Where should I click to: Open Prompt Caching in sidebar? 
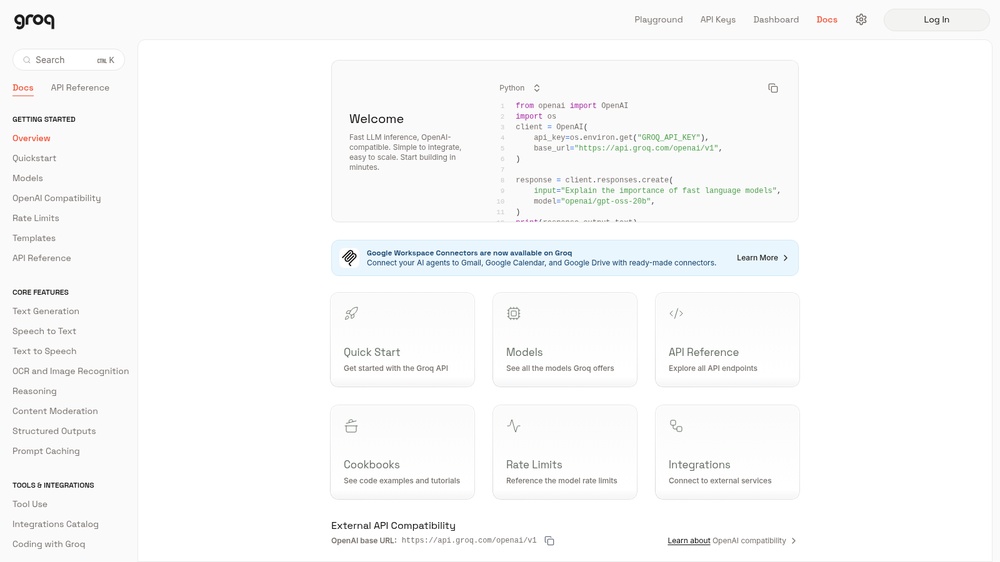46,451
